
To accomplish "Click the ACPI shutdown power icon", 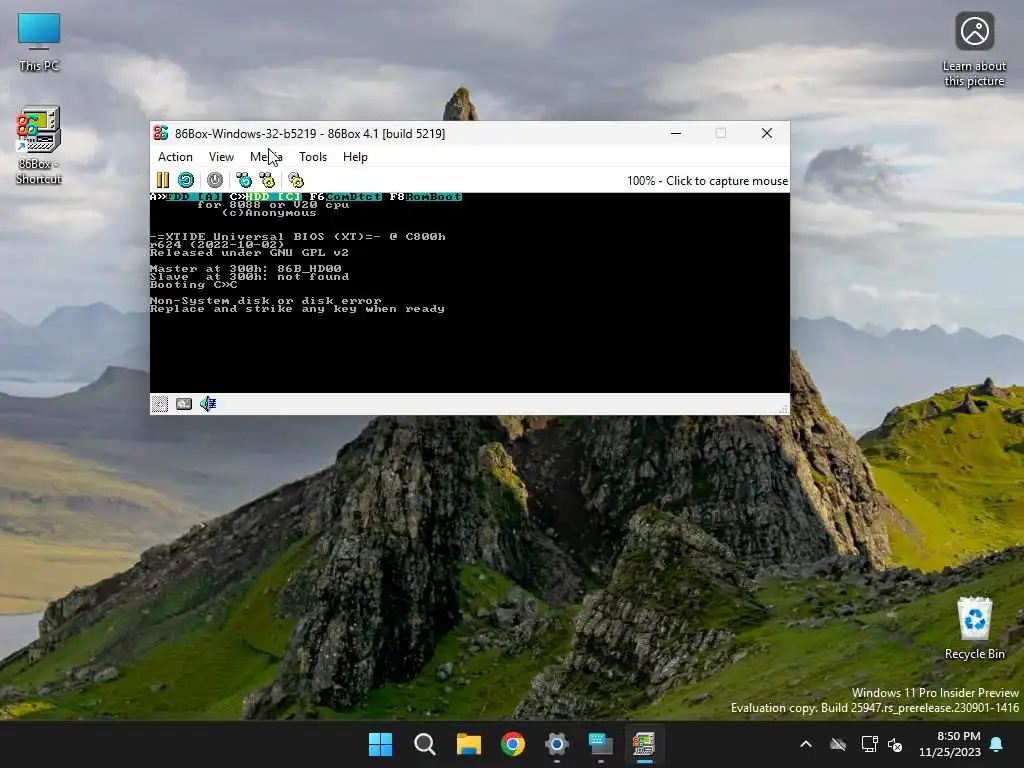I will pos(215,180).
